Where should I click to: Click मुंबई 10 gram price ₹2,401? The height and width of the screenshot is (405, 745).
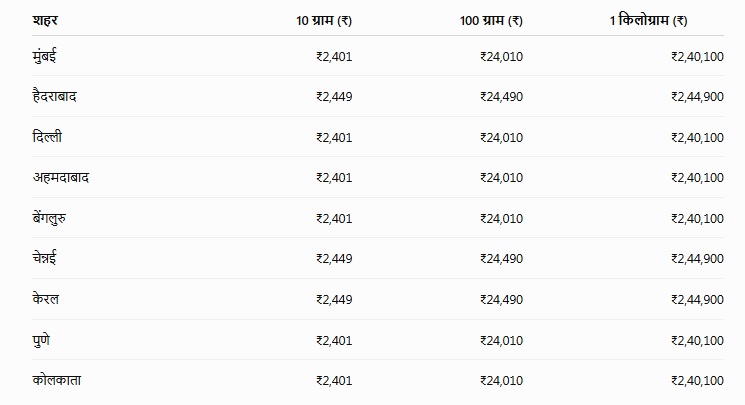click(x=334, y=57)
